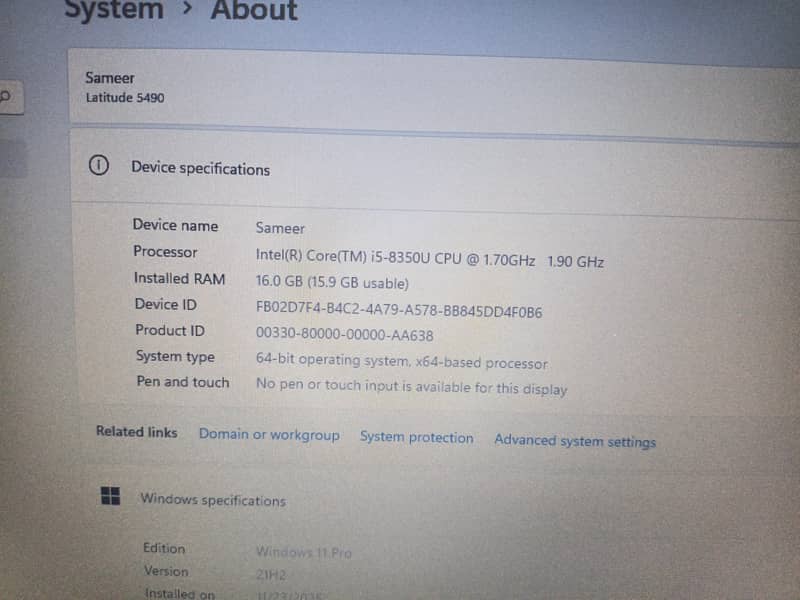Click the Device ID value text
The width and height of the screenshot is (800, 600).
pos(399,312)
